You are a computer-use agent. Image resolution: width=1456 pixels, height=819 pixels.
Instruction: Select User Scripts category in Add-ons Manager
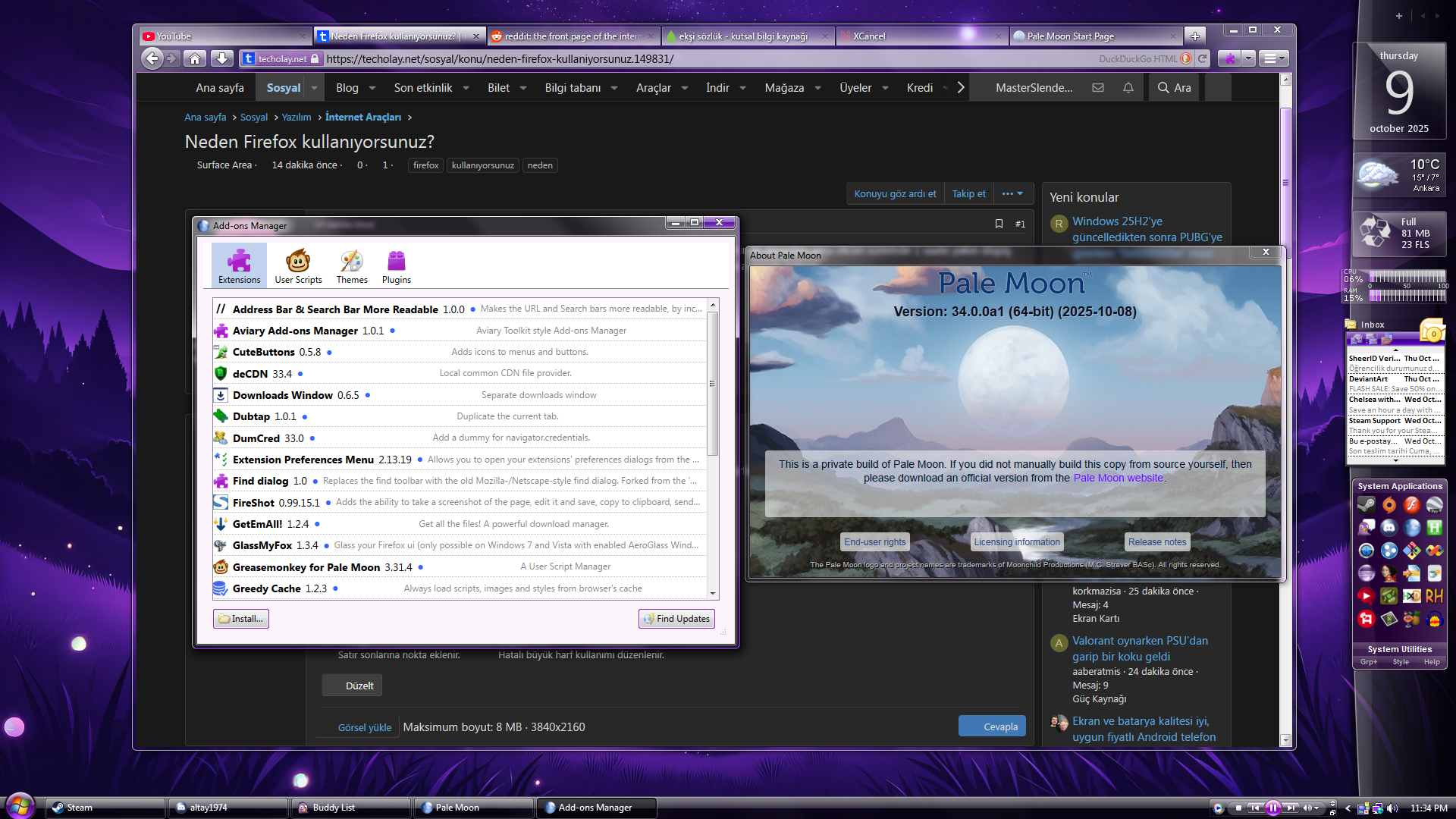click(298, 265)
